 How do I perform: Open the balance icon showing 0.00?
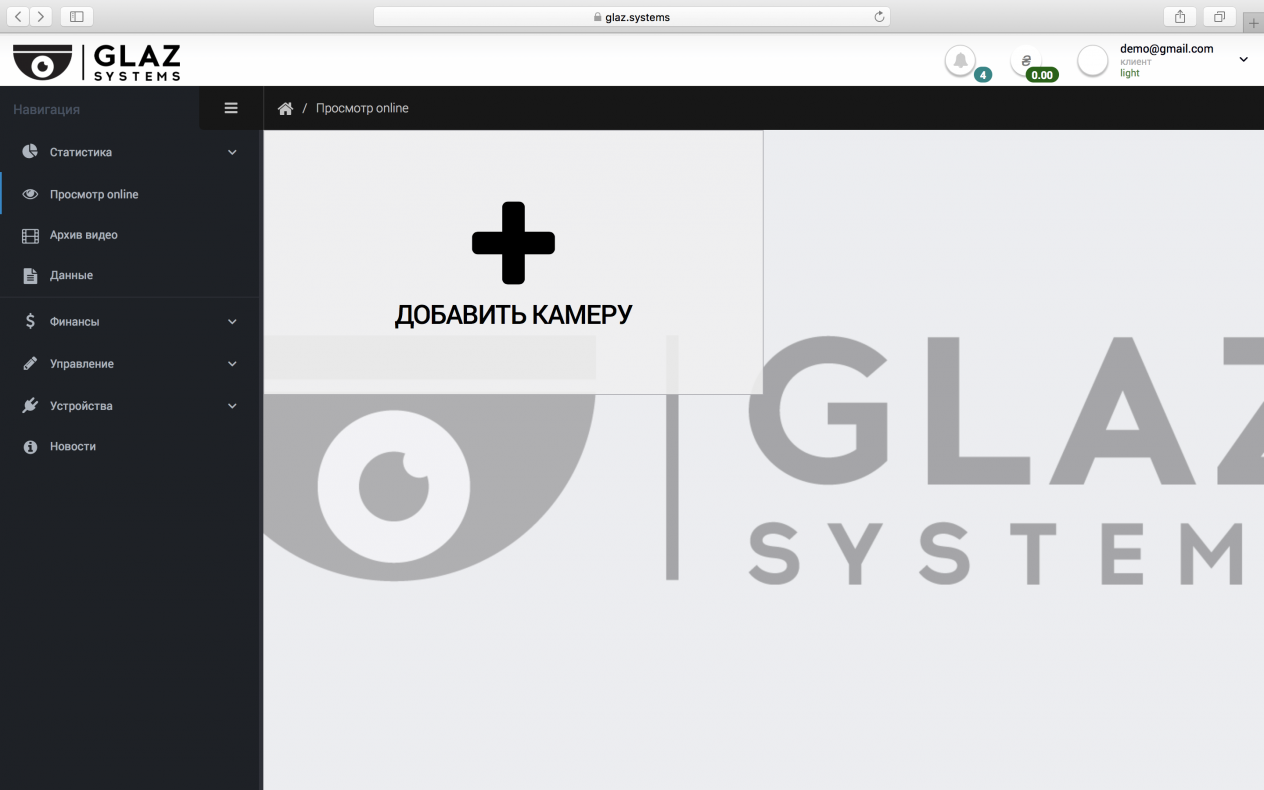(1026, 61)
